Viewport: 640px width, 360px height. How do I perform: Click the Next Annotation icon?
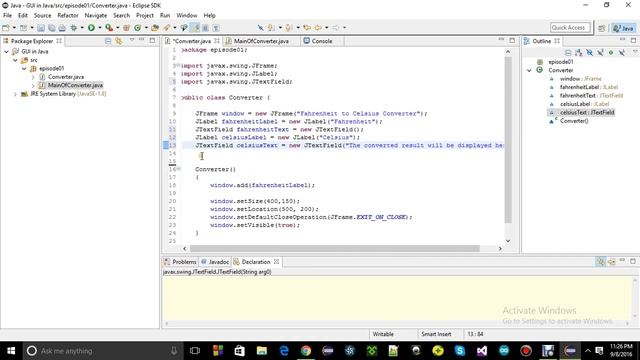pyautogui.click(x=271, y=28)
